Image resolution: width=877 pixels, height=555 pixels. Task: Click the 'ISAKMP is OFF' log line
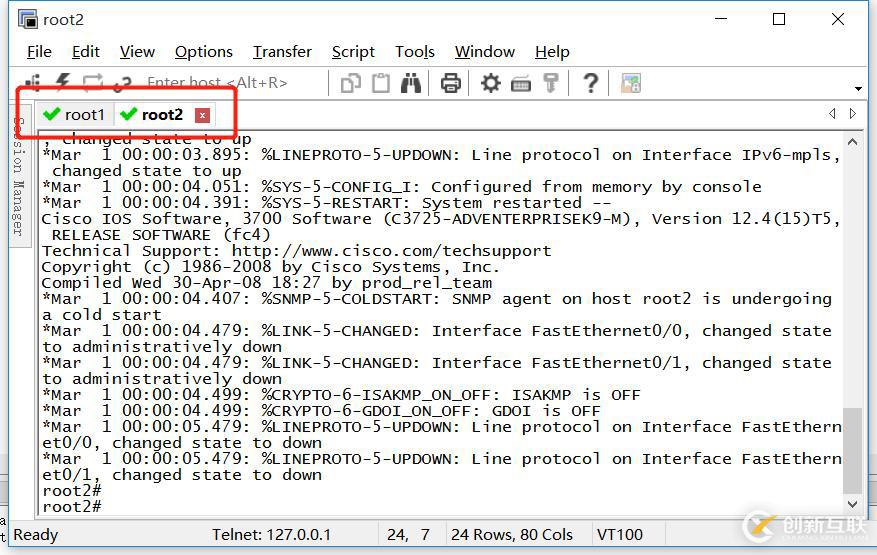coord(341,395)
